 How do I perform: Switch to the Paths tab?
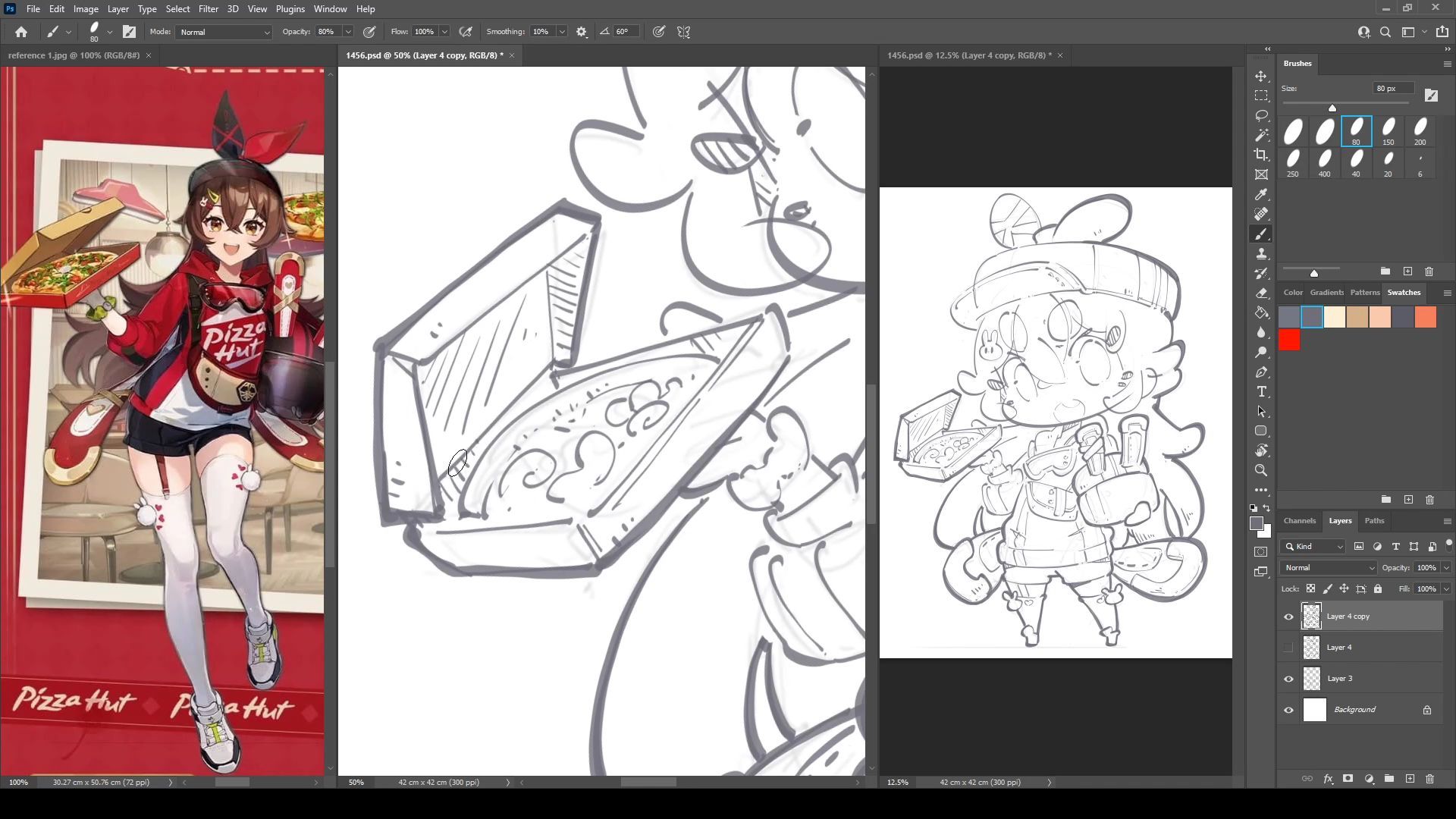(x=1374, y=521)
